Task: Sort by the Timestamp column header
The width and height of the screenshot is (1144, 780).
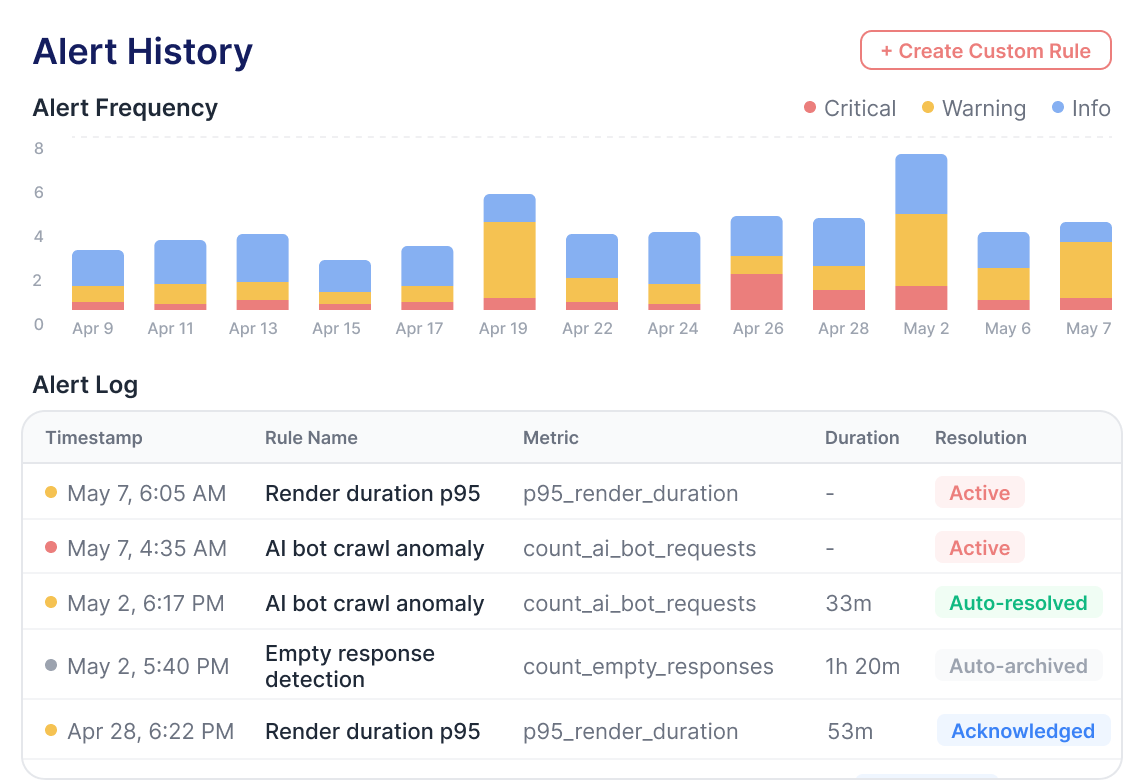Action: pos(94,438)
